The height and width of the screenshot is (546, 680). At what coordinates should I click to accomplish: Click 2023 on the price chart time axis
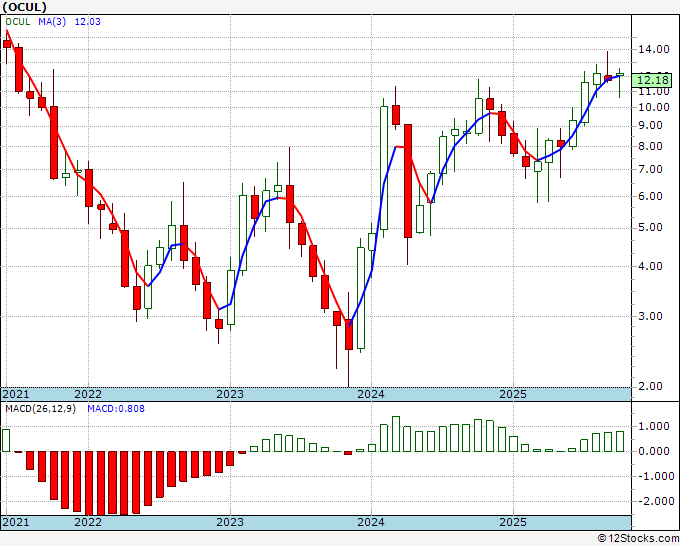coord(230,394)
